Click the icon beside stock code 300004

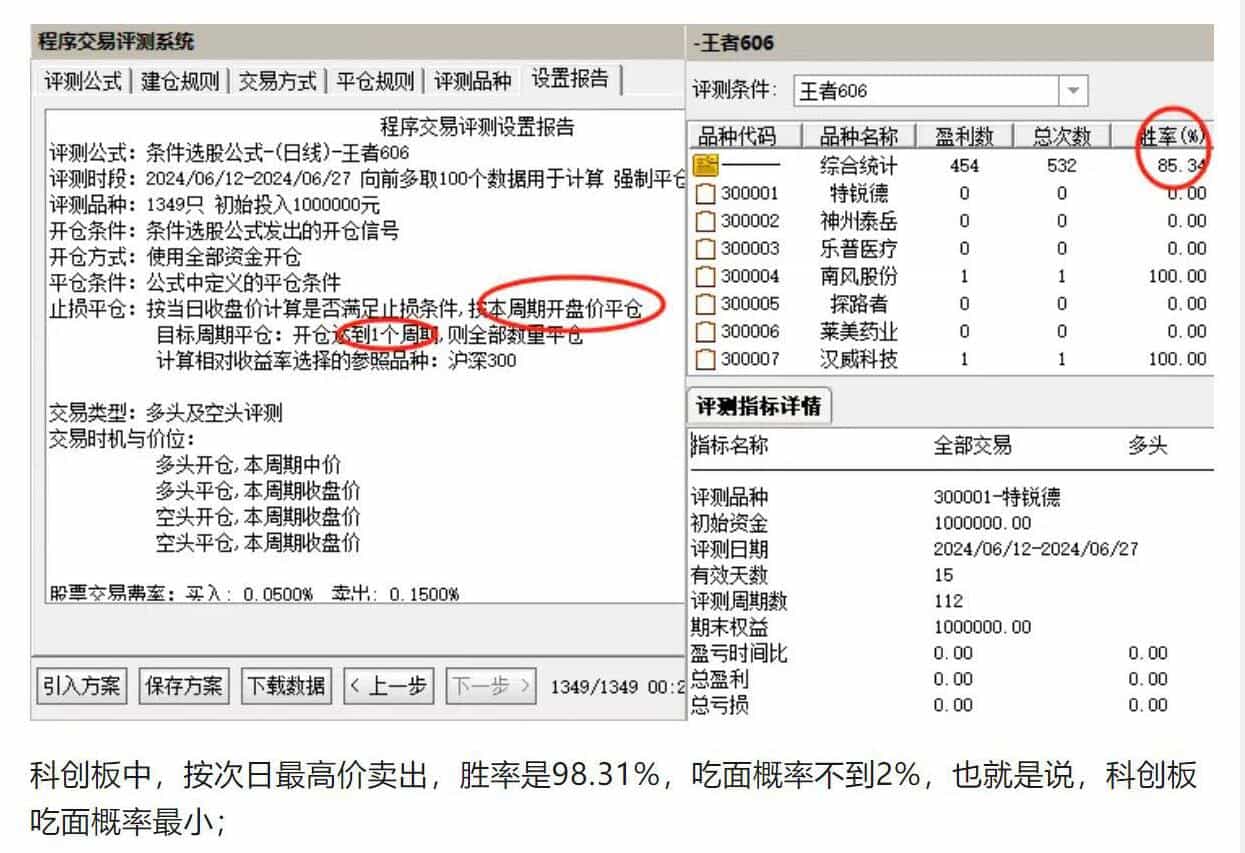point(705,276)
